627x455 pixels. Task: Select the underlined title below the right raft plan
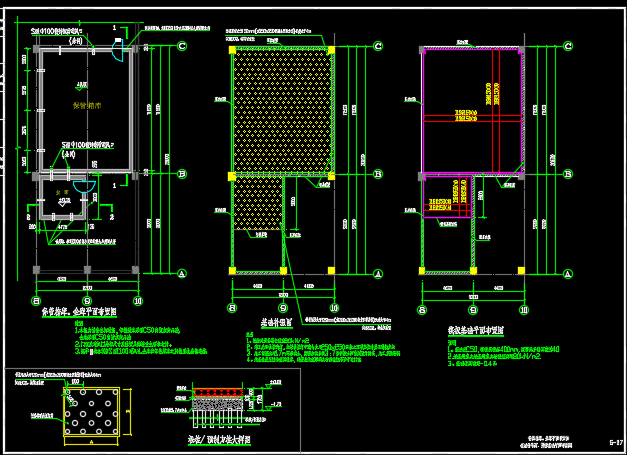475,331
